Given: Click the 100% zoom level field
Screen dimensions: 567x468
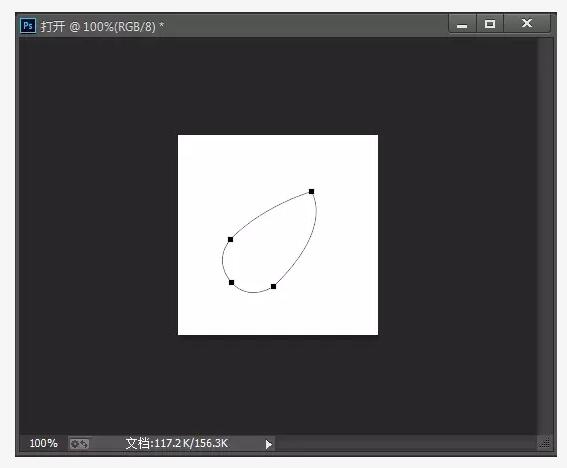Looking at the screenshot, I should [x=43, y=443].
